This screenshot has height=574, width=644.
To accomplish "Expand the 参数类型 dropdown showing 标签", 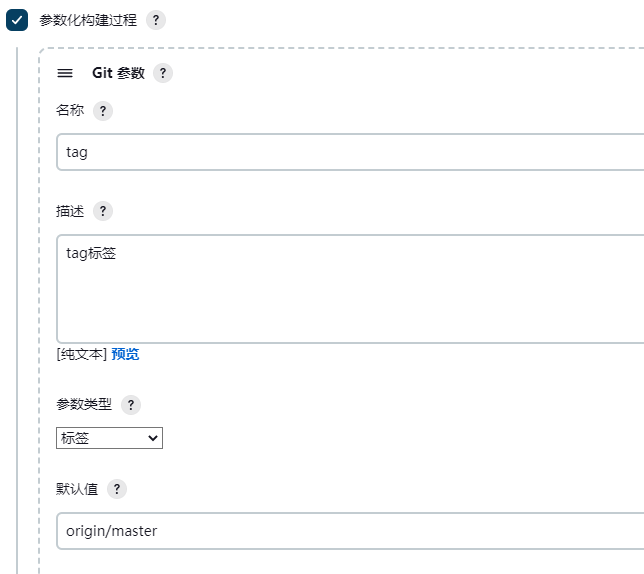I will (109, 438).
